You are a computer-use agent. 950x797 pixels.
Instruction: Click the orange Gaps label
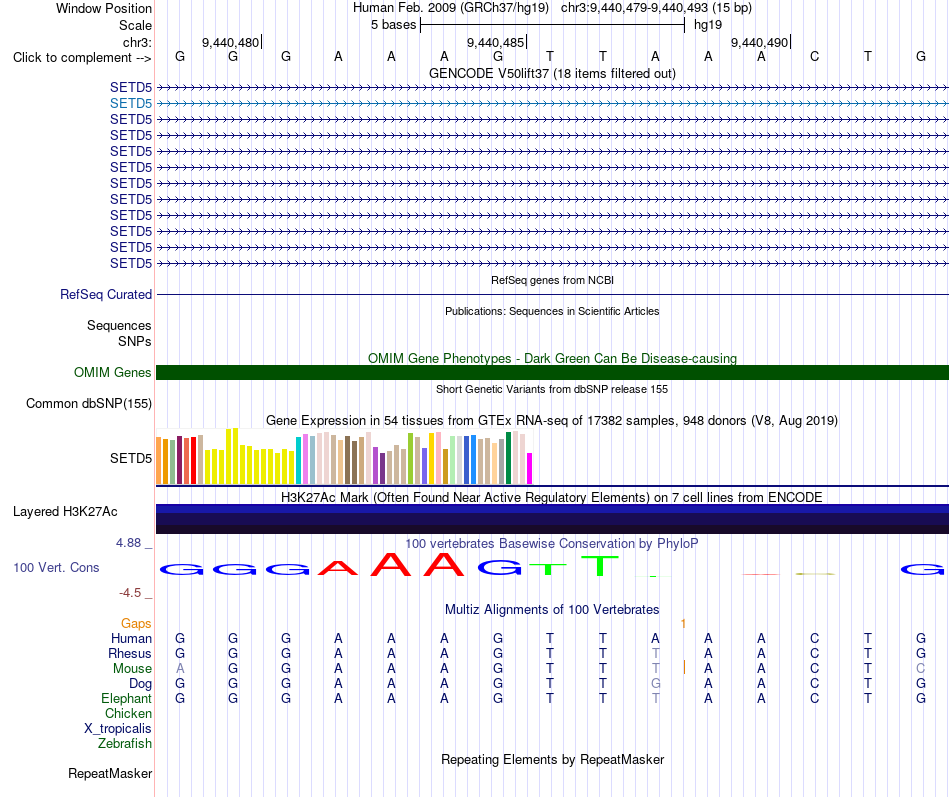point(136,624)
